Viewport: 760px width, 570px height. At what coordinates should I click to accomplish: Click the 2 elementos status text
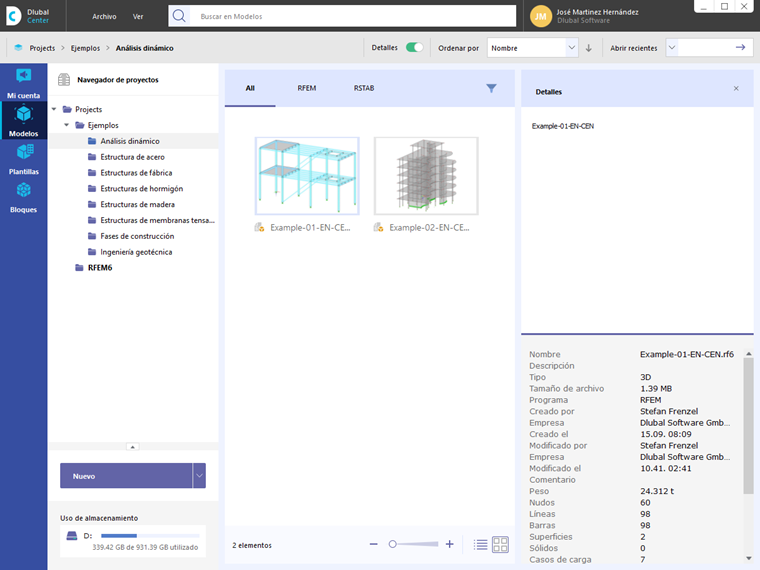coord(252,545)
